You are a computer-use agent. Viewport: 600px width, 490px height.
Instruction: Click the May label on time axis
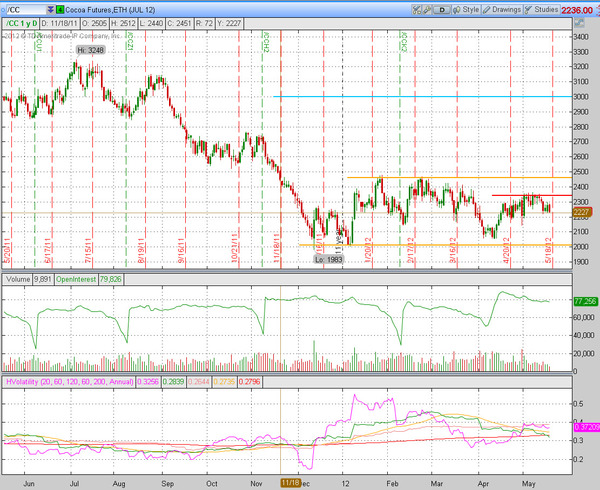(x=528, y=484)
